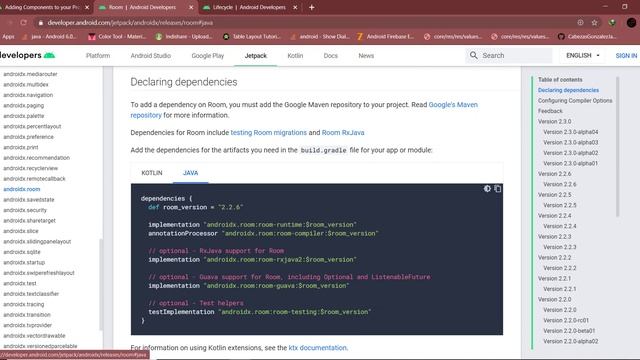
Task: Open the Kotlin nav item
Action: (x=295, y=56)
